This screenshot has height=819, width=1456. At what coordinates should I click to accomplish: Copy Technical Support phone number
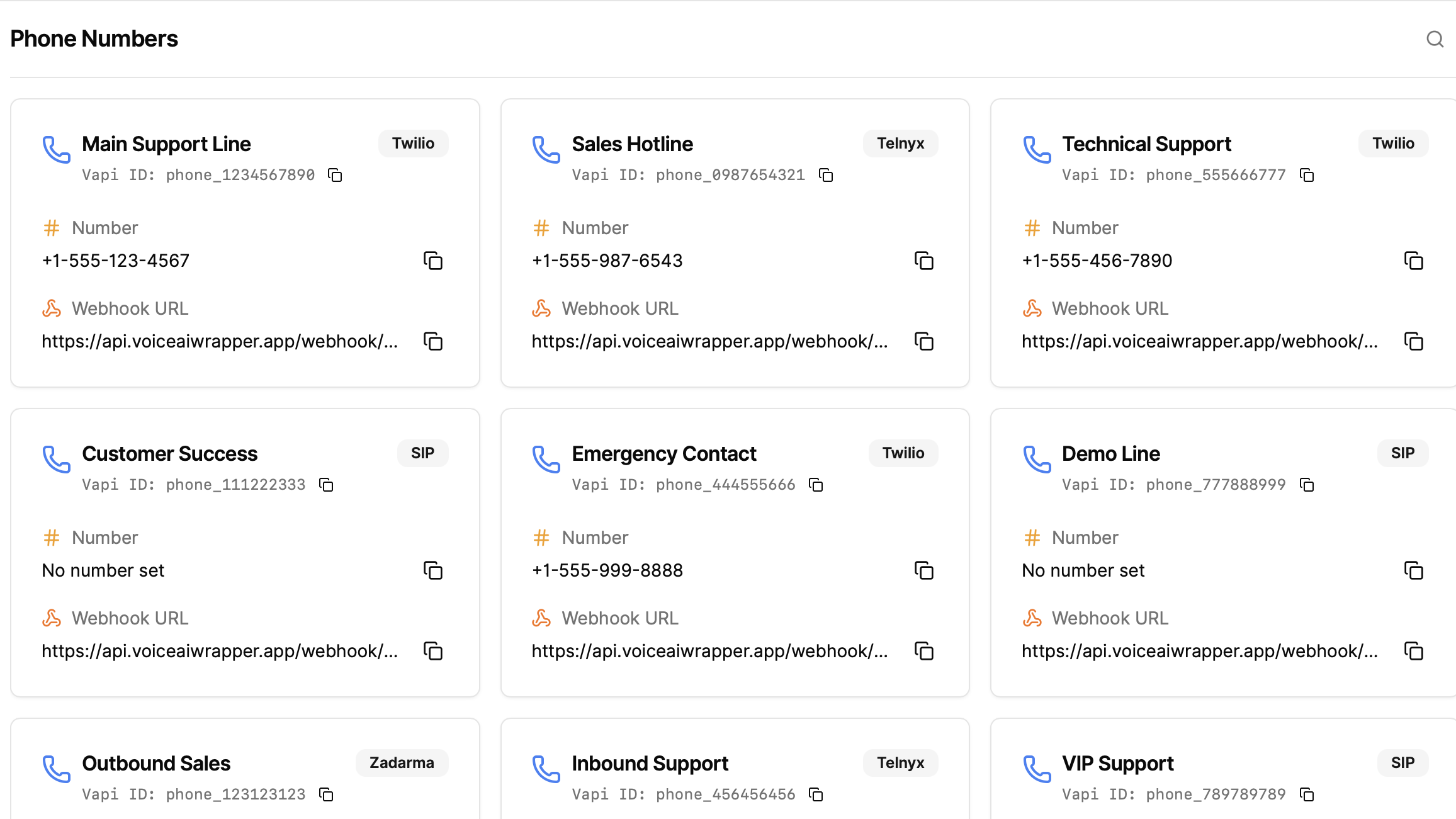tap(1413, 261)
